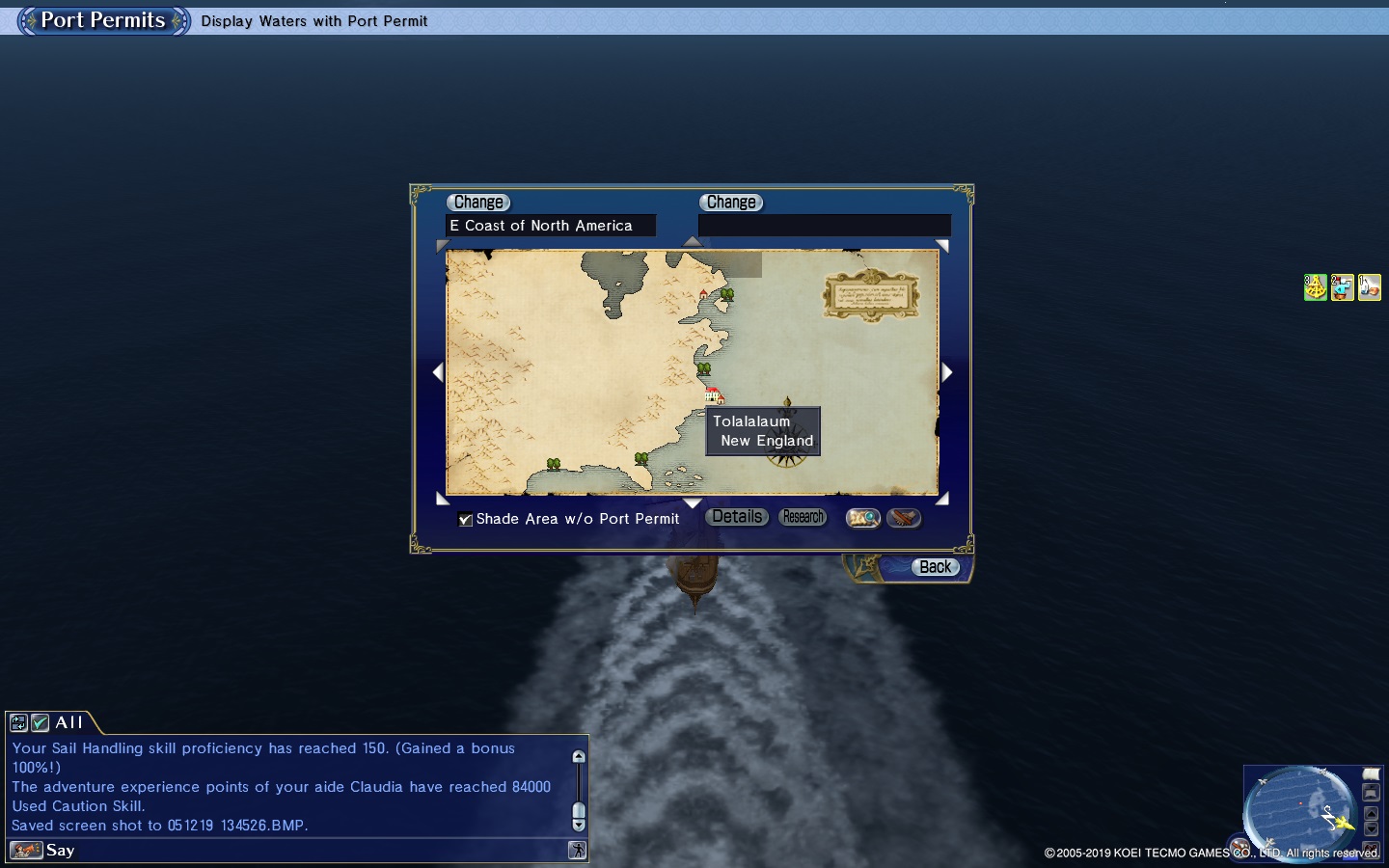Select the All chat tab

(69, 722)
